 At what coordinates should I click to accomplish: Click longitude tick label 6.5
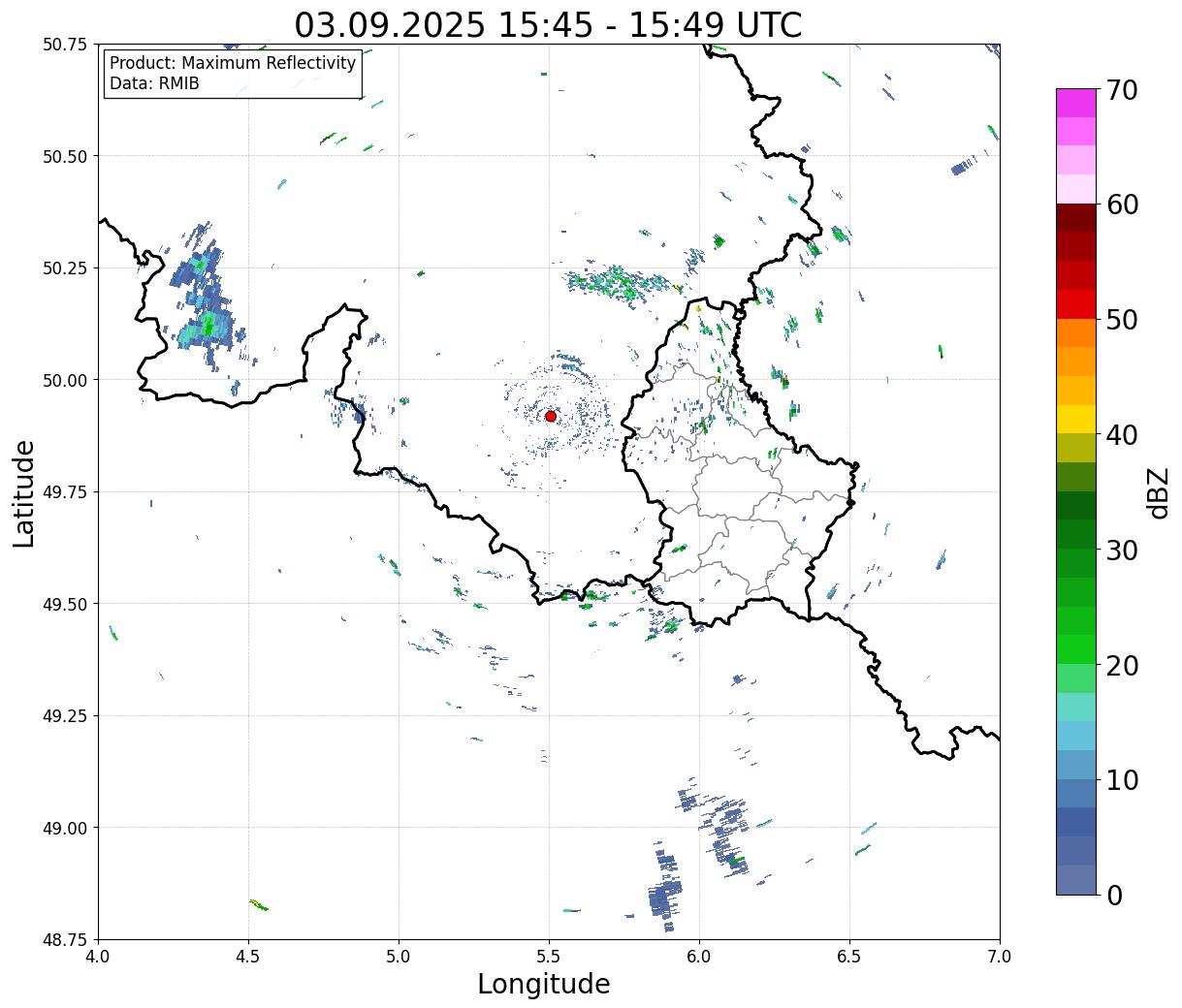click(x=849, y=957)
